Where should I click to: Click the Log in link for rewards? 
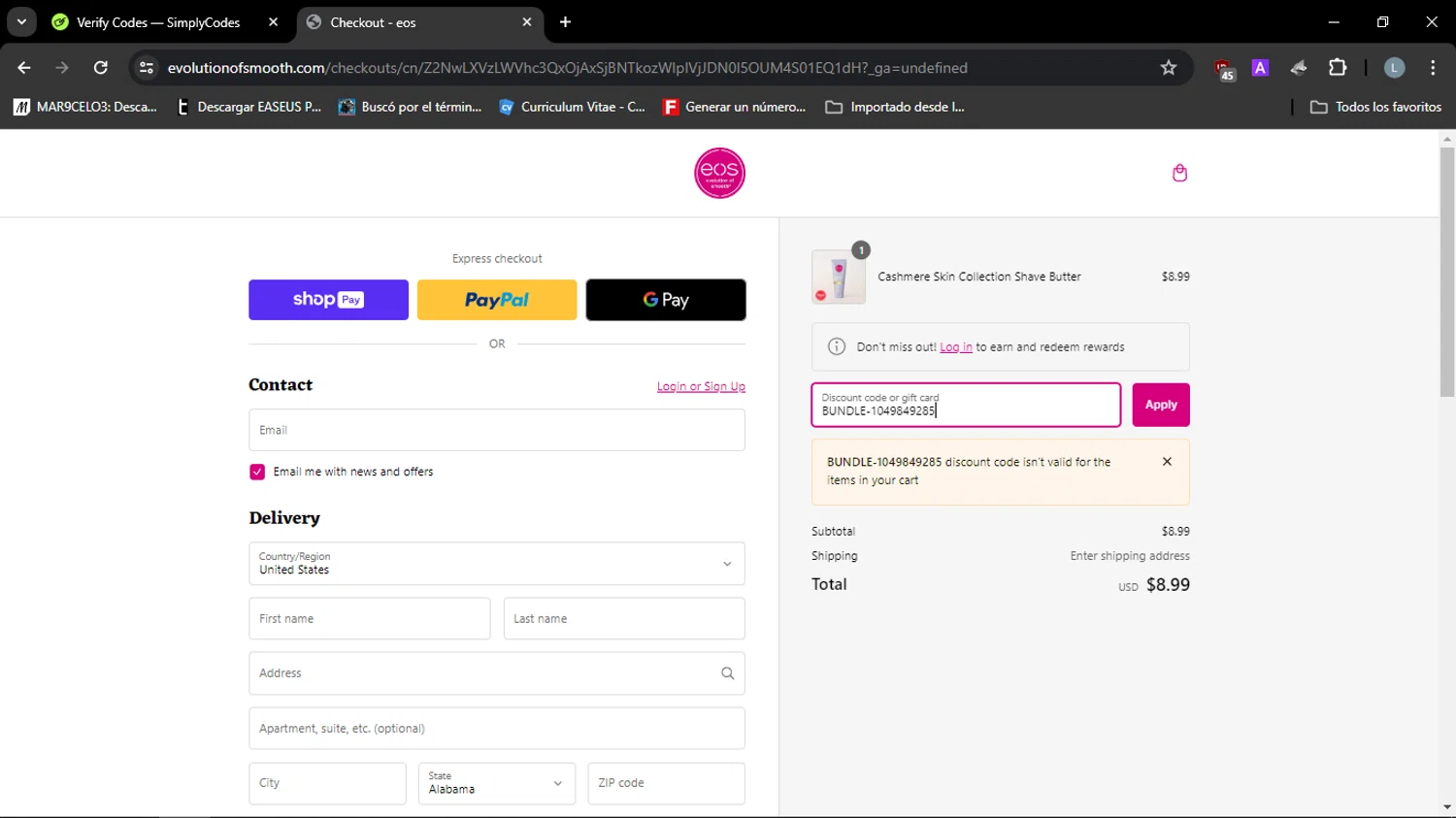coord(956,346)
